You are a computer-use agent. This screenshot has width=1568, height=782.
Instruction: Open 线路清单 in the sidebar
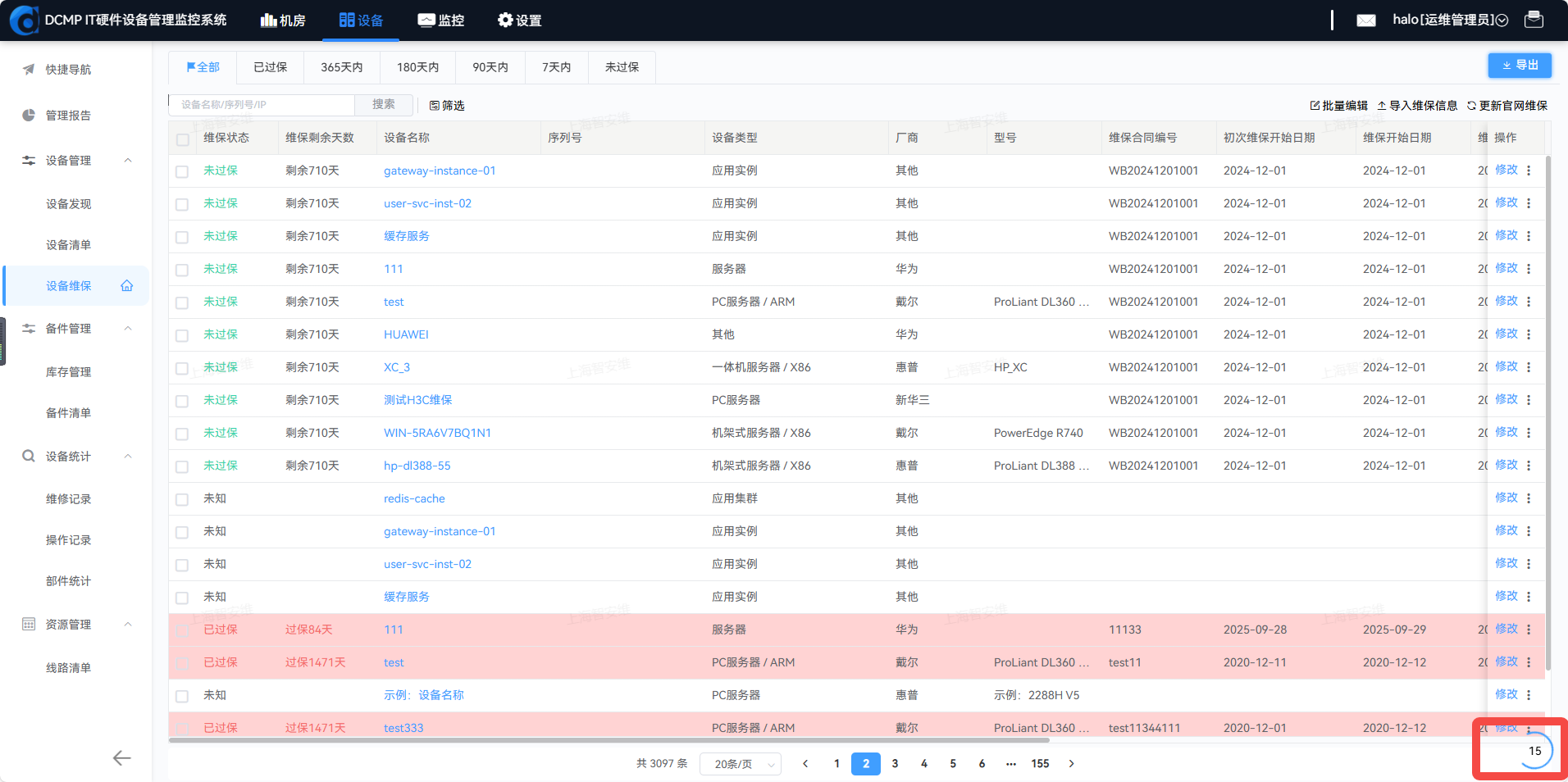pyautogui.click(x=68, y=668)
